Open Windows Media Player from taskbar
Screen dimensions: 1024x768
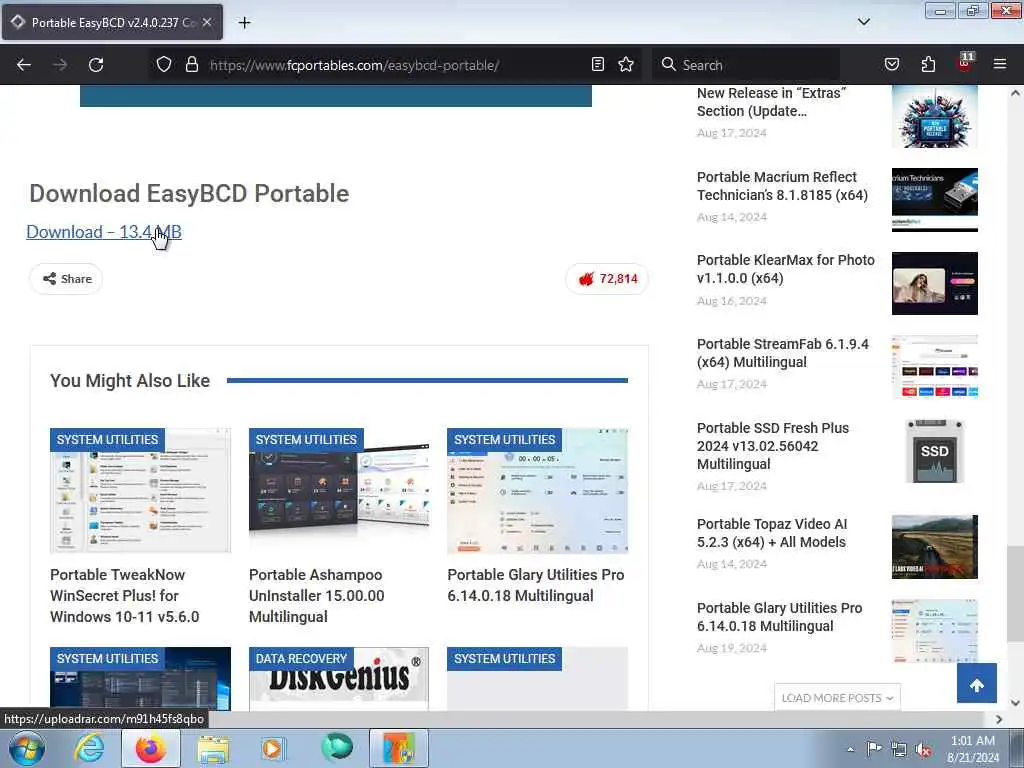point(273,748)
